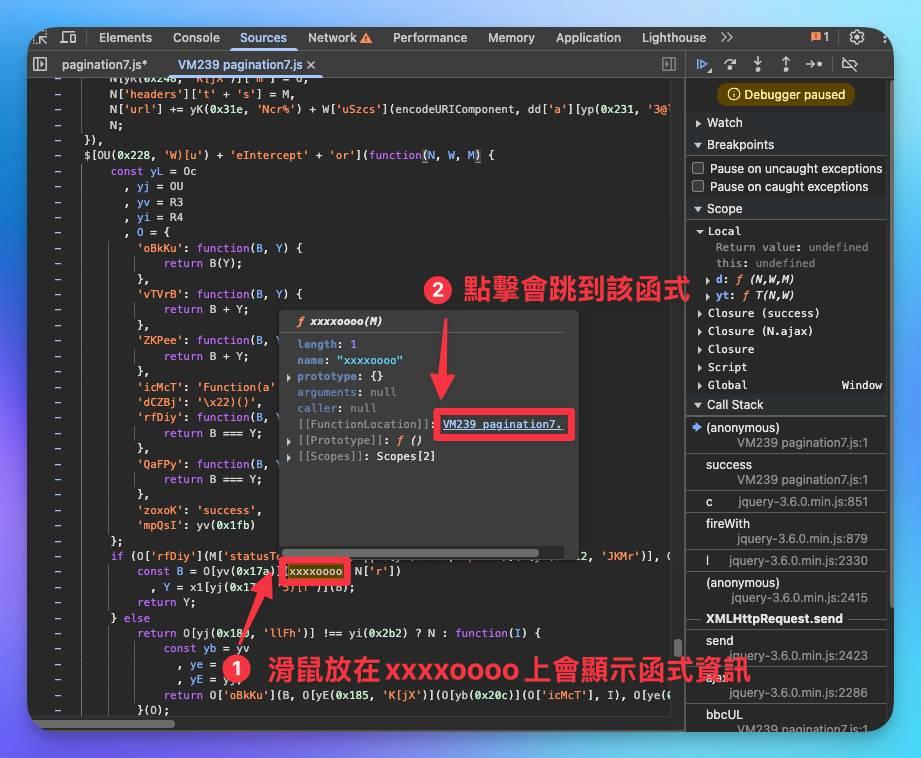Expand the d function variable

[708, 280]
